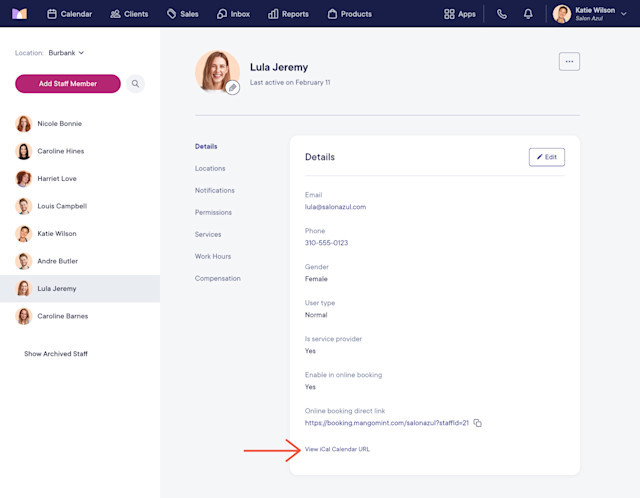
Task: Click the lula@salonazul.com email link
Action: coord(335,207)
